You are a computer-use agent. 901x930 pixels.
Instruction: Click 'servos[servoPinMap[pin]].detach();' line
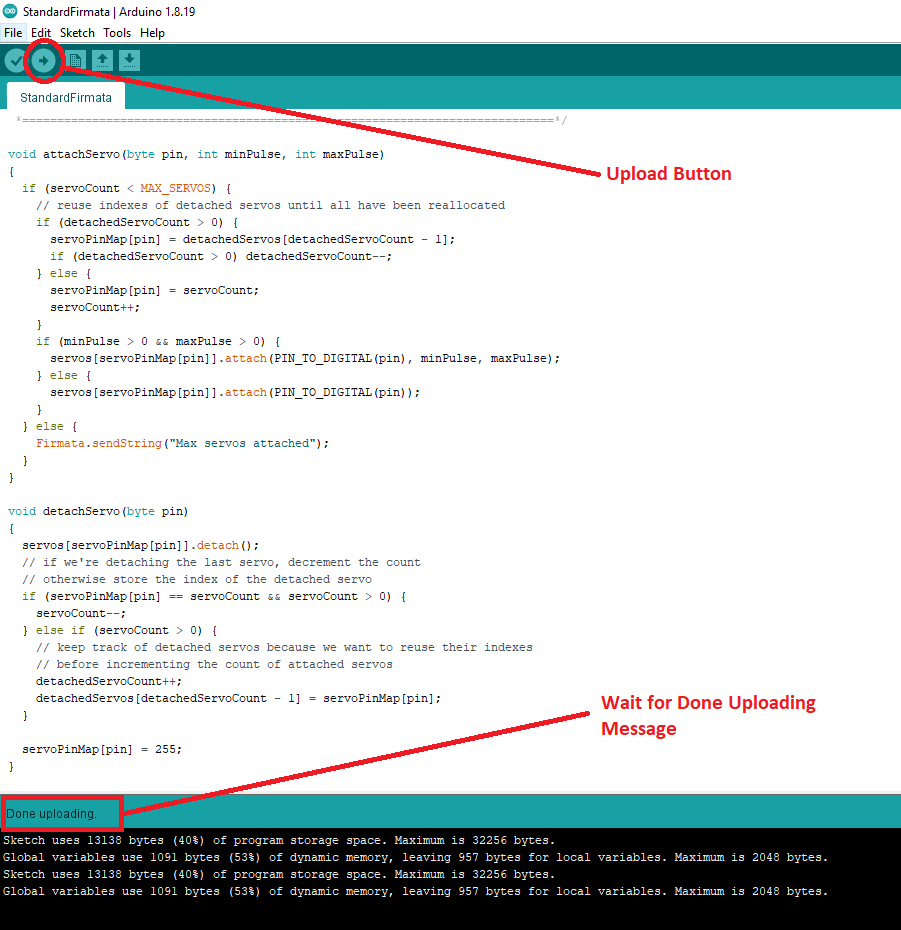(x=141, y=545)
